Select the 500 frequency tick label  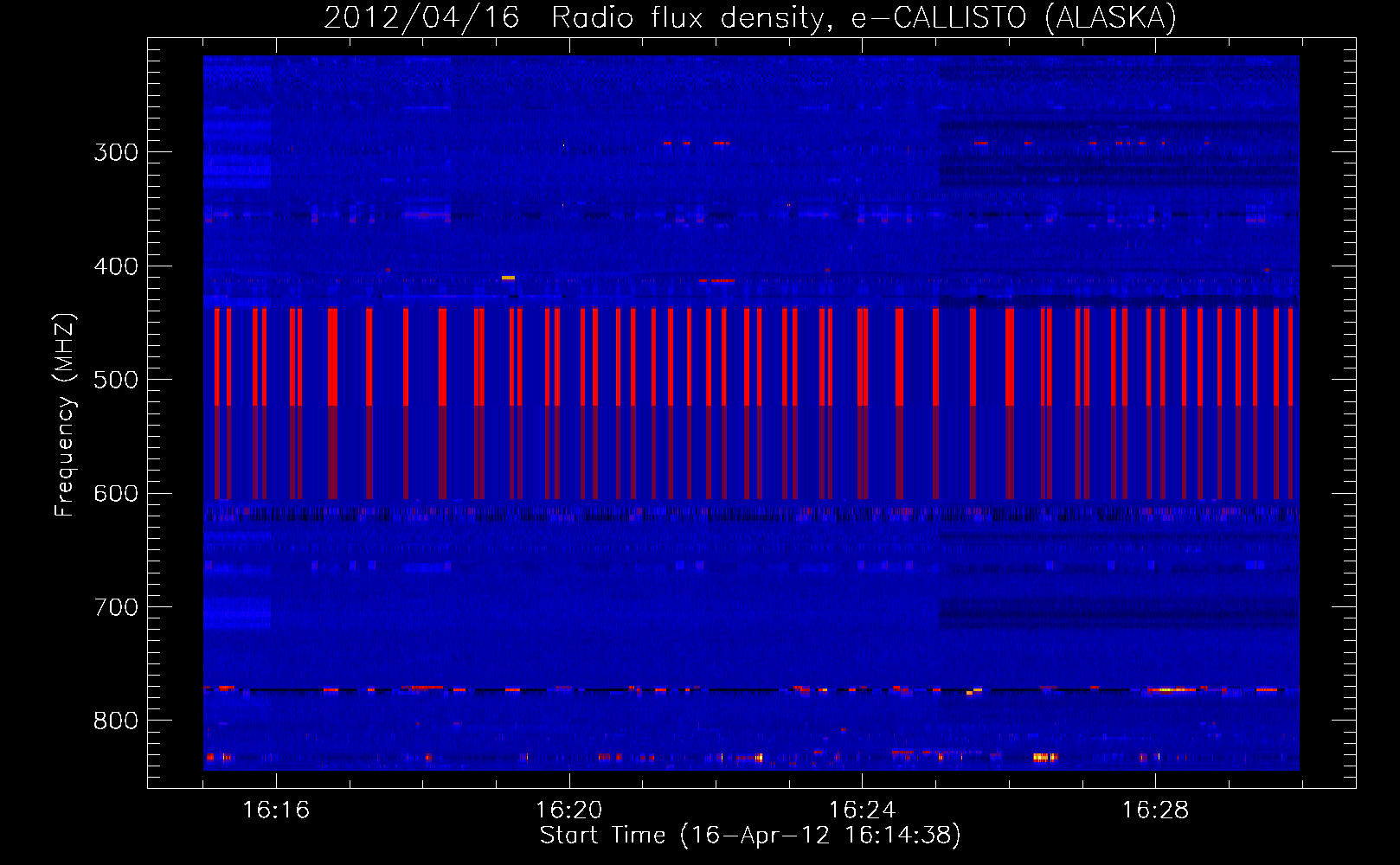click(x=116, y=380)
